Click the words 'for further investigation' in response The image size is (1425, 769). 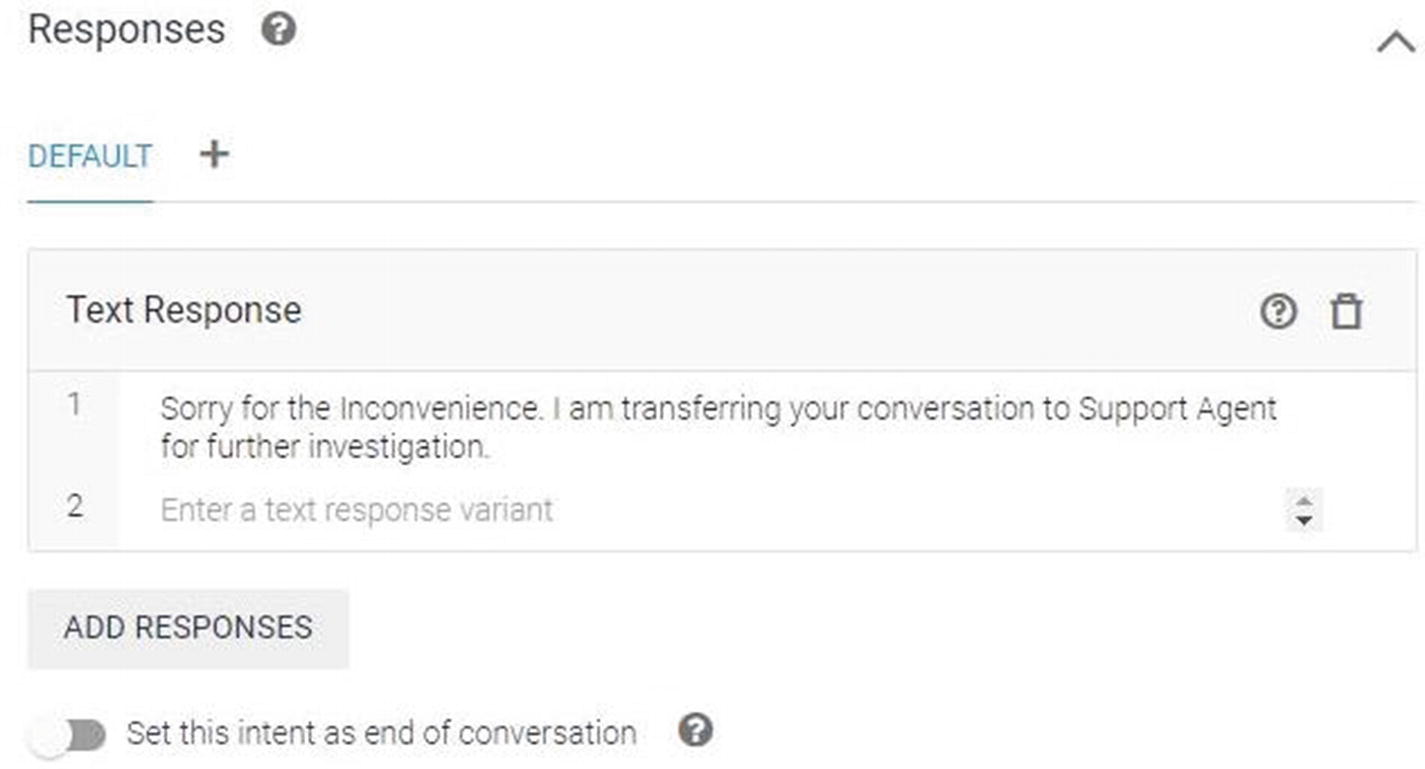click(323, 447)
